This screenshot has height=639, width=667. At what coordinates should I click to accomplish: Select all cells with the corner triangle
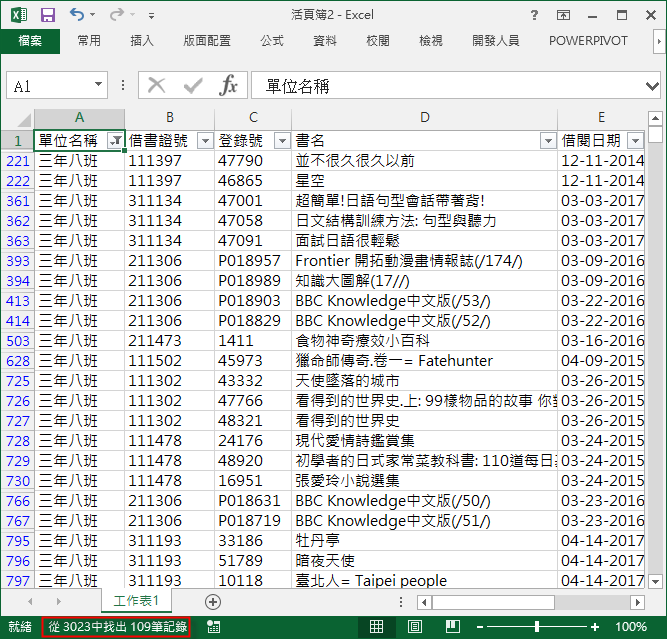pos(25,120)
